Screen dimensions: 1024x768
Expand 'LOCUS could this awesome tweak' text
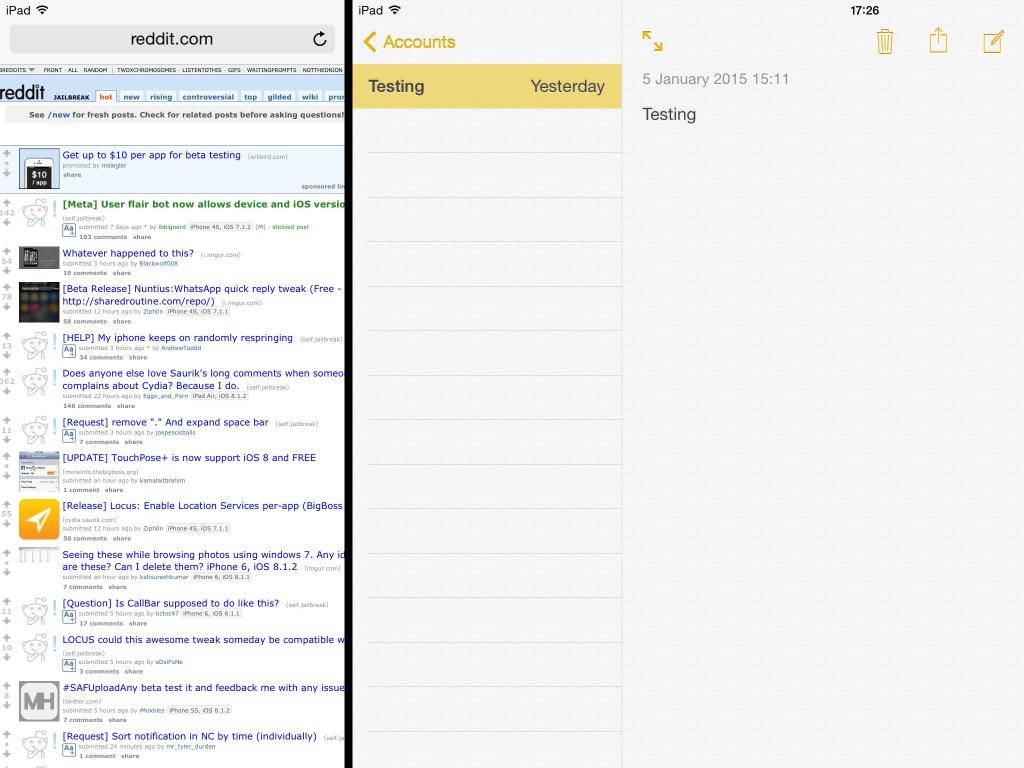click(69, 665)
